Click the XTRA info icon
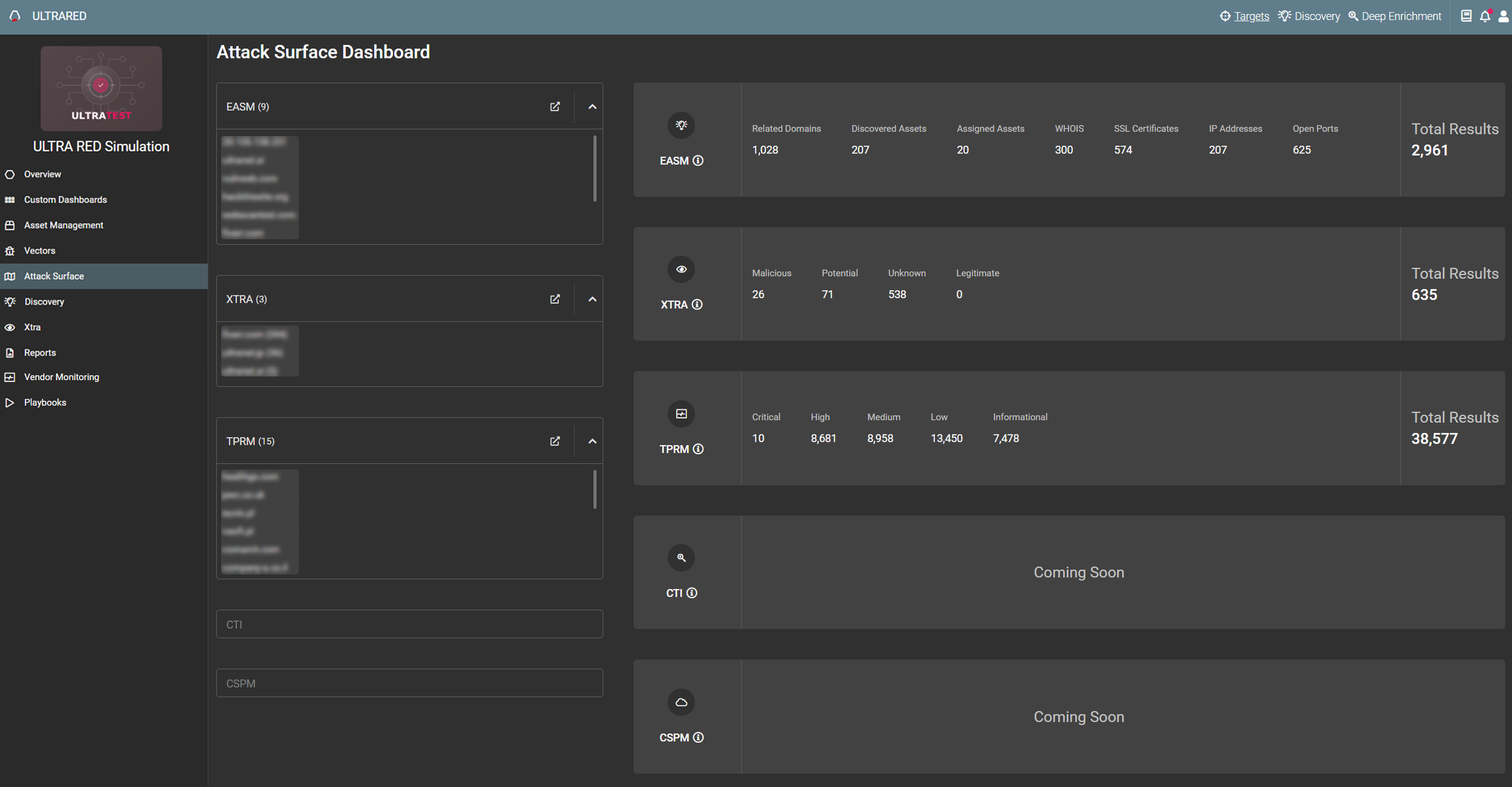Viewport: 1512px width, 787px height. (697, 304)
